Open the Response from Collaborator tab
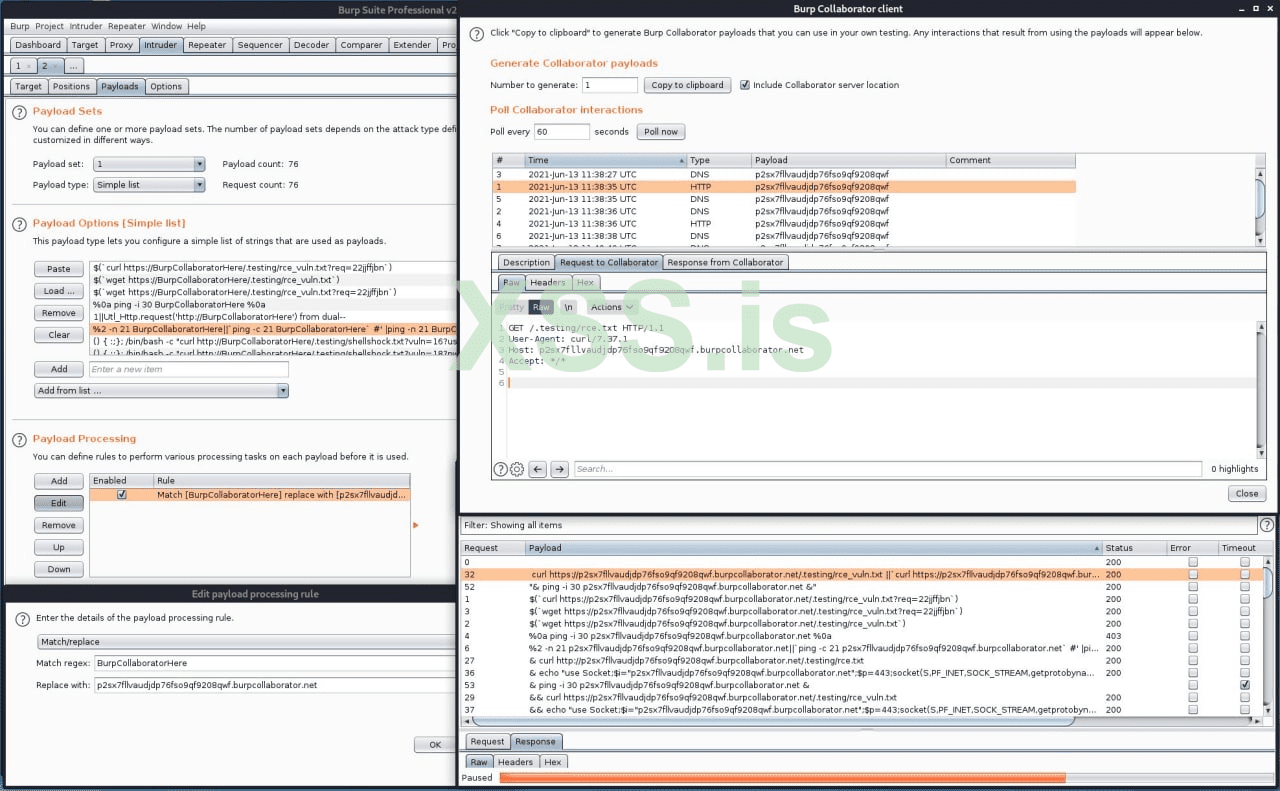This screenshot has width=1280, height=791. coord(726,263)
